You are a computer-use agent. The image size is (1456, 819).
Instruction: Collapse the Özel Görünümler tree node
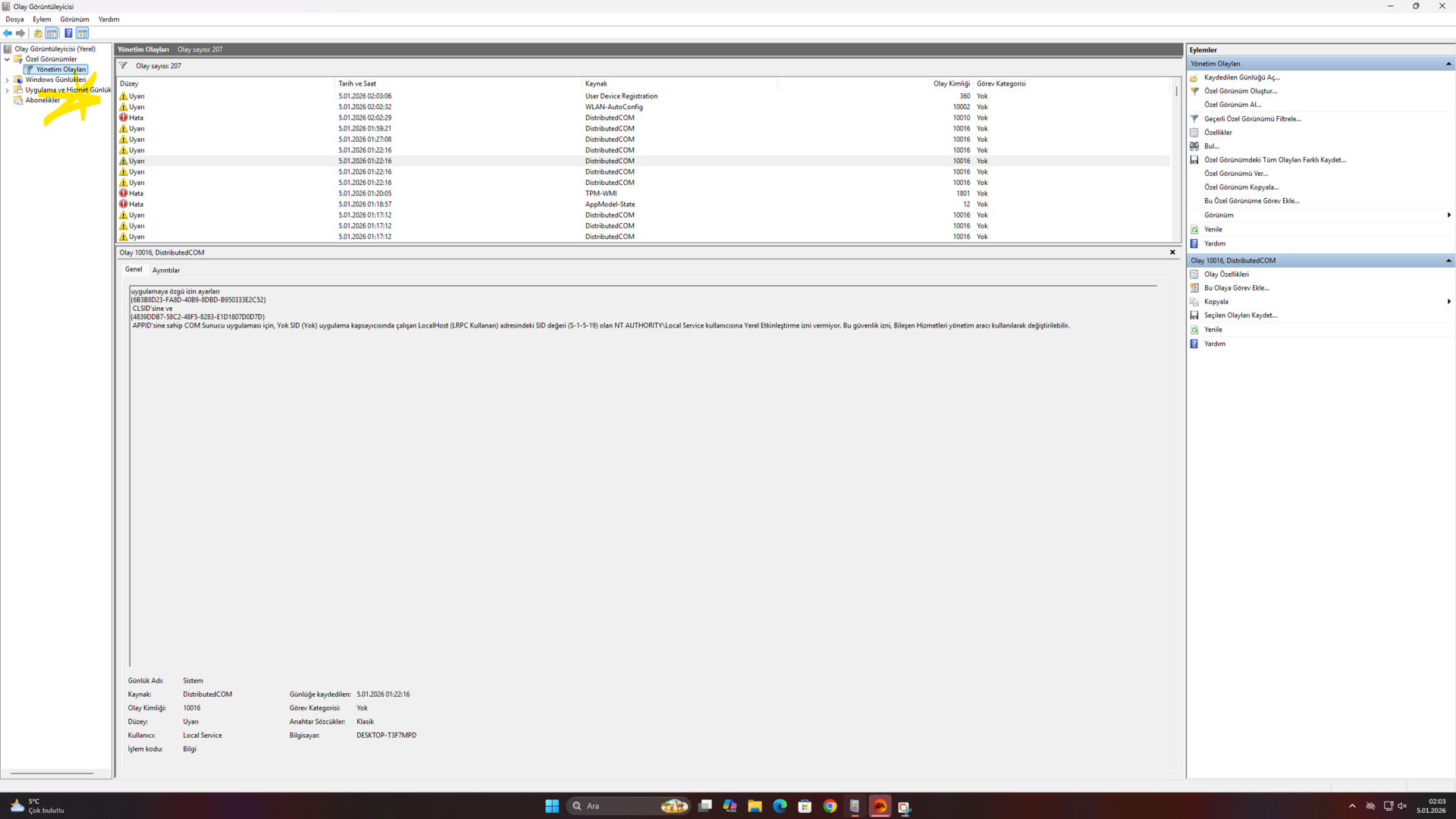click(8, 59)
